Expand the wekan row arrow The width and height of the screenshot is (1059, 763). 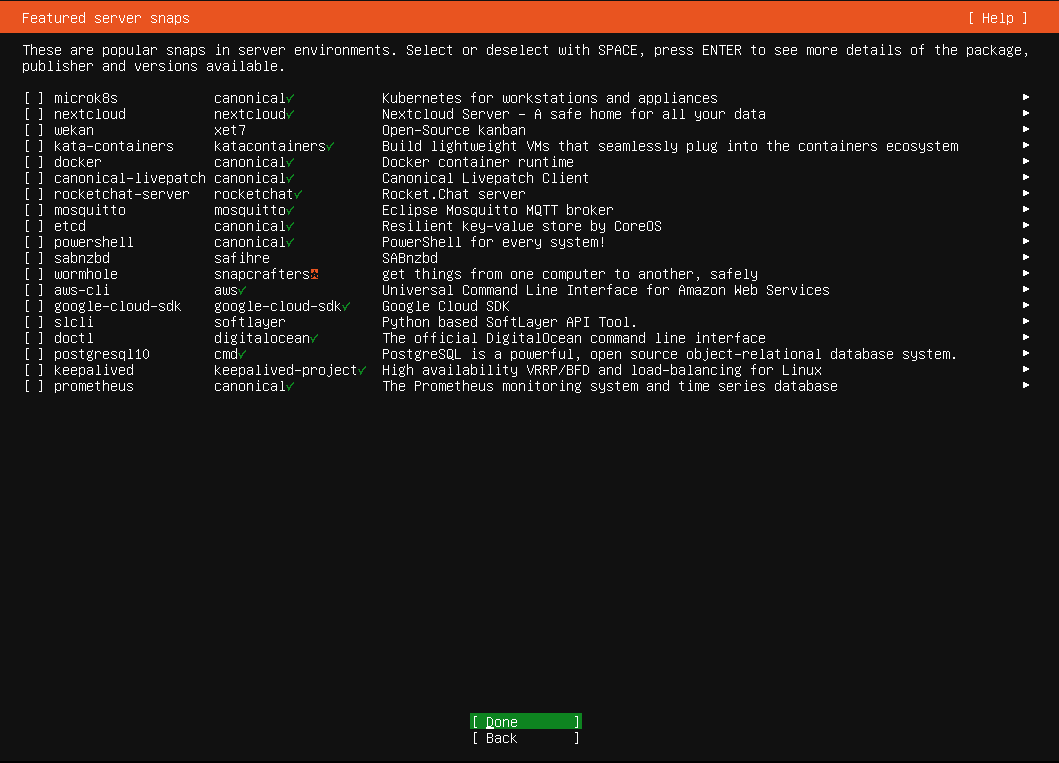[x=1026, y=129]
